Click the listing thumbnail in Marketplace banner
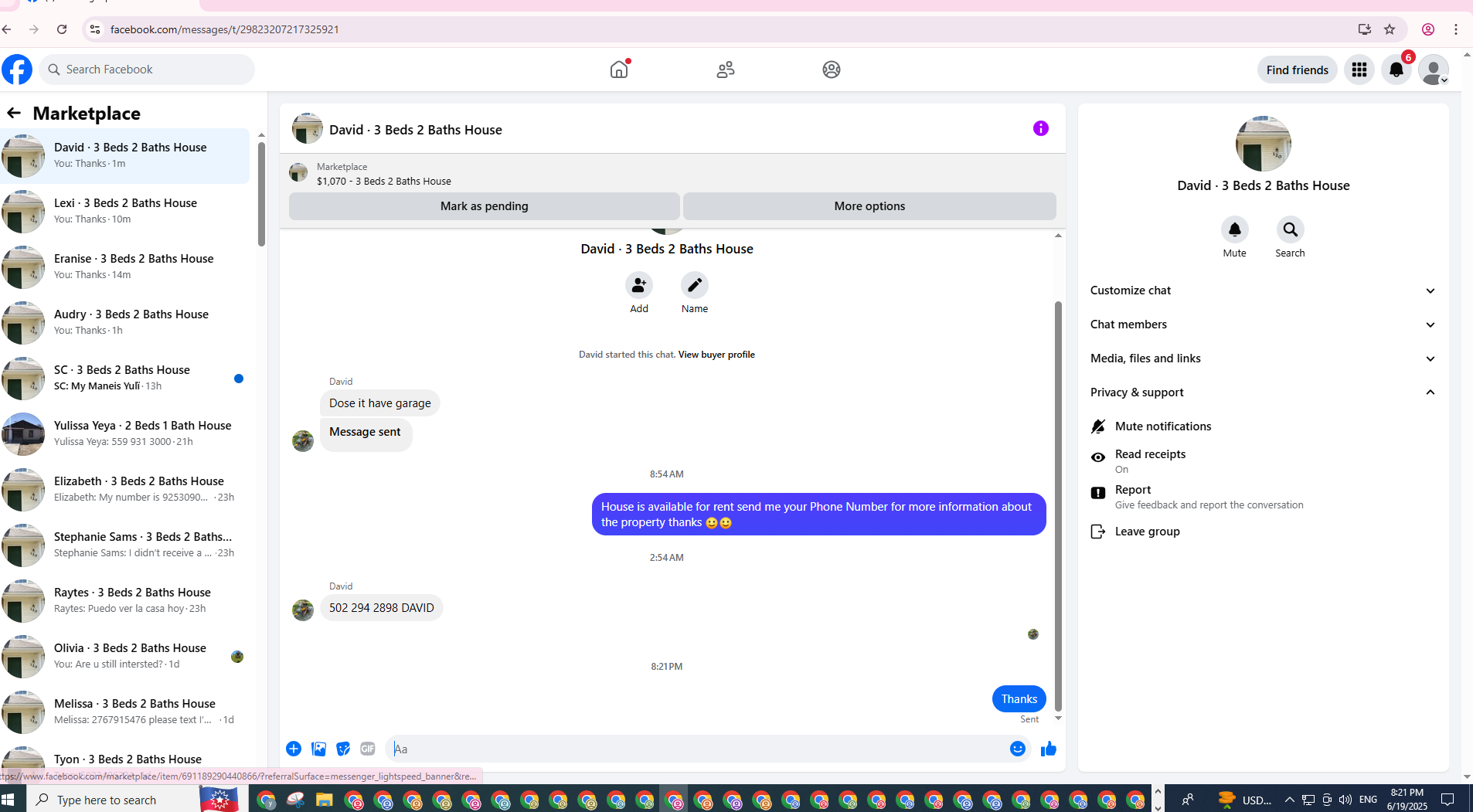 [298, 172]
